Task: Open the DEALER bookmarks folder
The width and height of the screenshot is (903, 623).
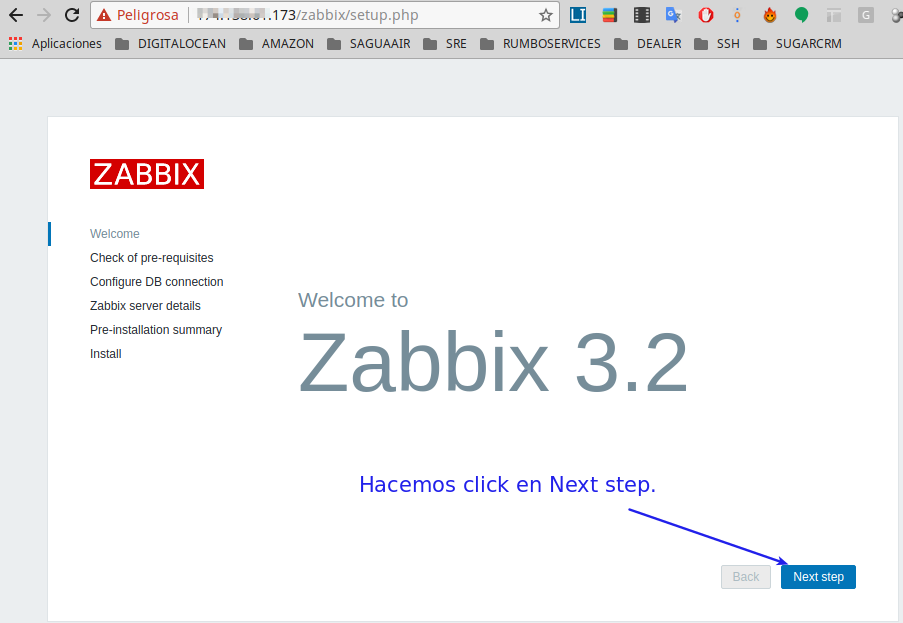Action: [x=648, y=44]
